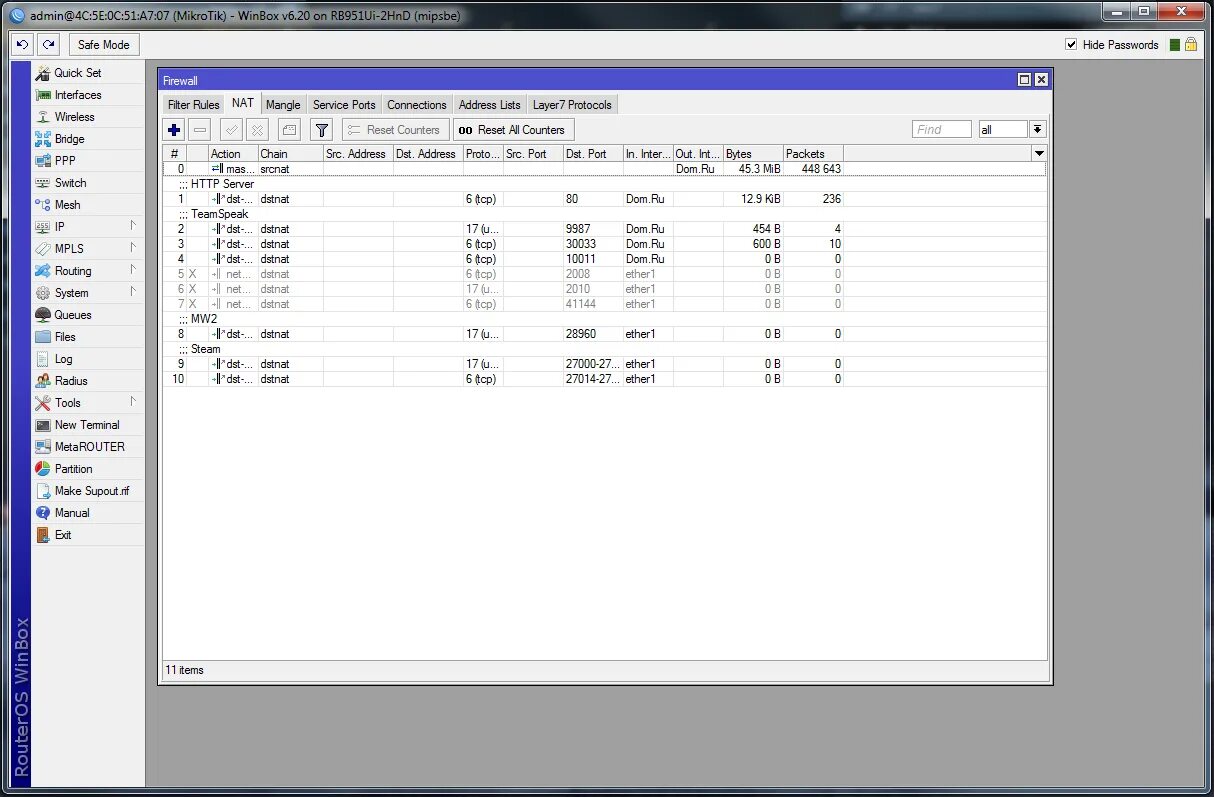This screenshot has width=1214, height=797.
Task: Sort by the Dst. Port column header
Action: click(593, 153)
